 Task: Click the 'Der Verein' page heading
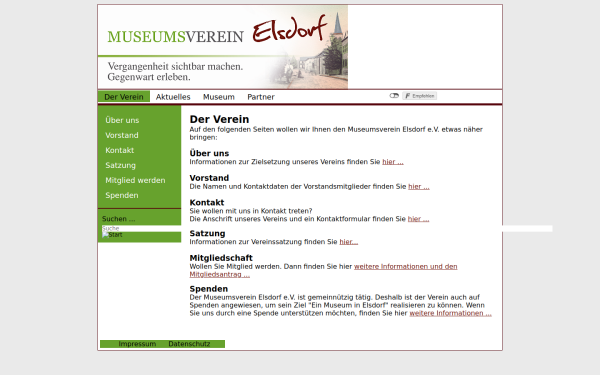(x=219, y=119)
